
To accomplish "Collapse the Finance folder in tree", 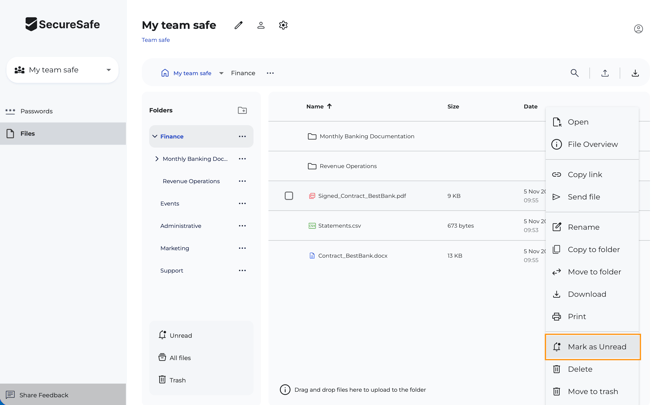I will 155,137.
